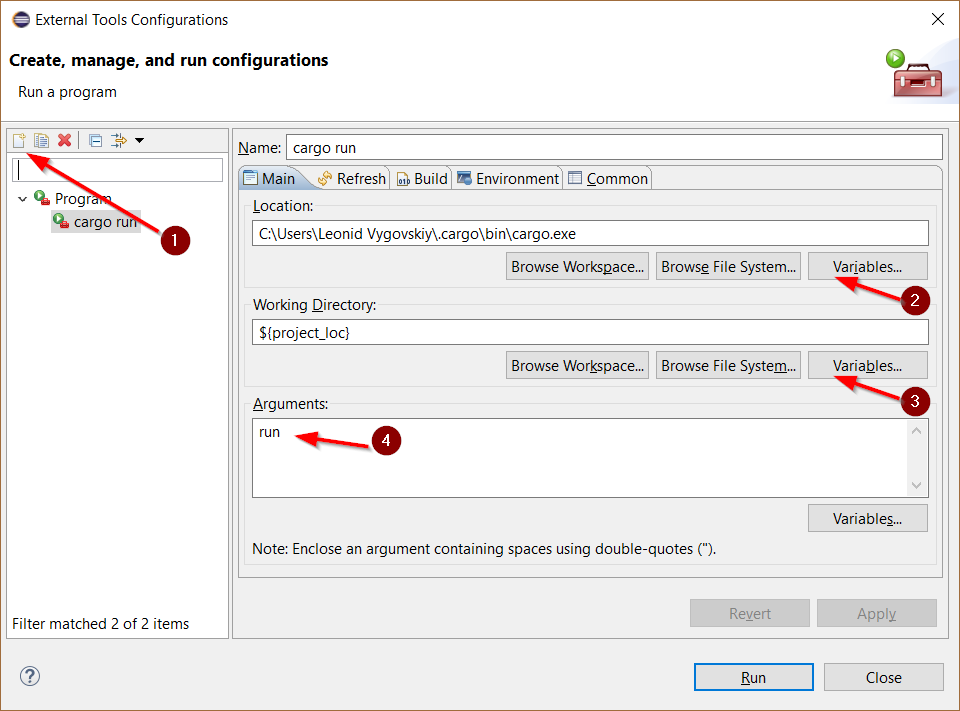Create a new launch configuration
The width and height of the screenshot is (960, 711).
pyautogui.click(x=18, y=140)
